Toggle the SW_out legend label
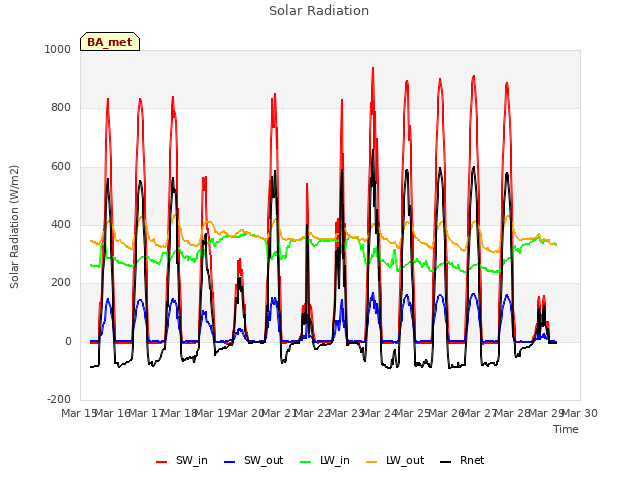 click(x=263, y=460)
